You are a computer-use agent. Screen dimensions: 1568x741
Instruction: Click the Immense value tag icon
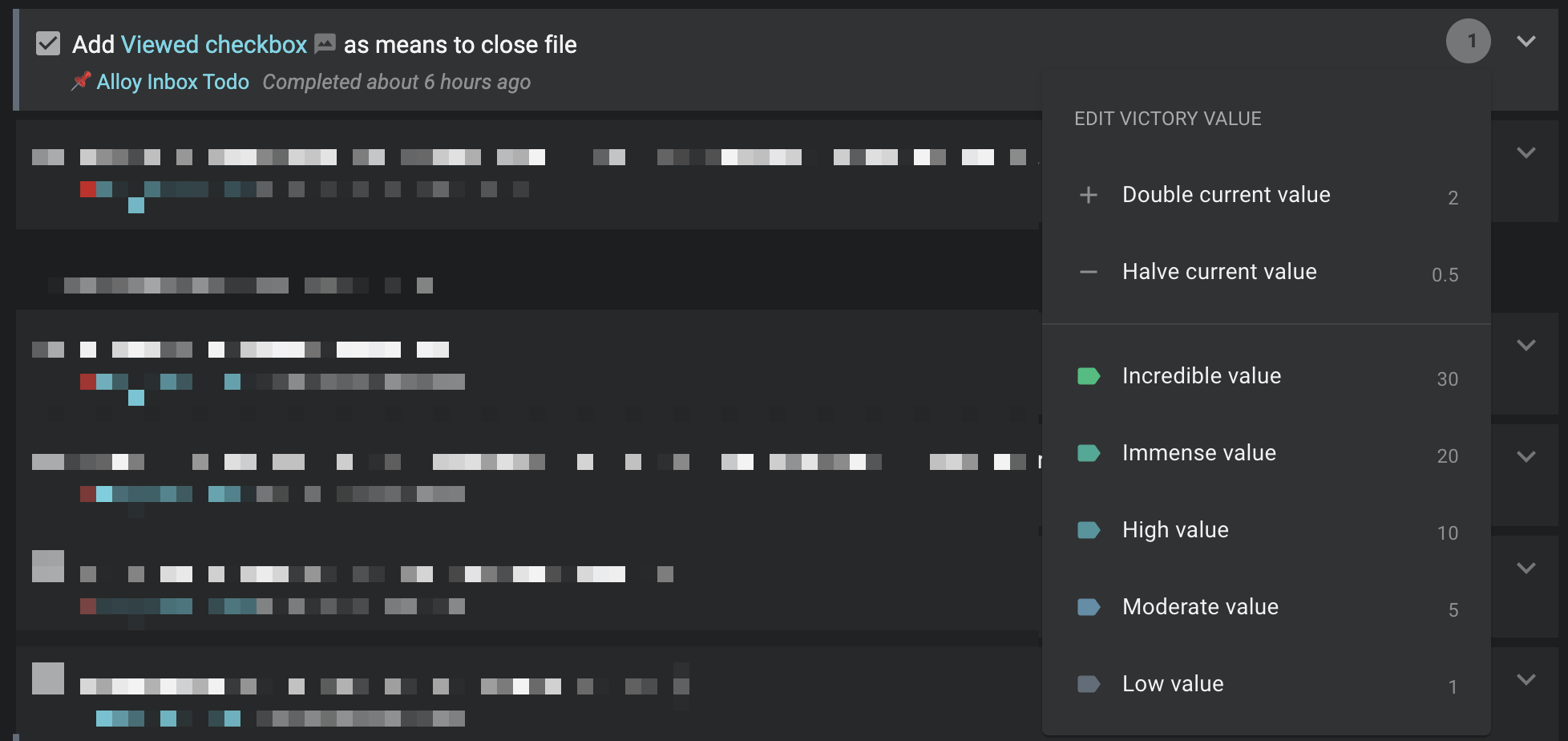click(1088, 453)
